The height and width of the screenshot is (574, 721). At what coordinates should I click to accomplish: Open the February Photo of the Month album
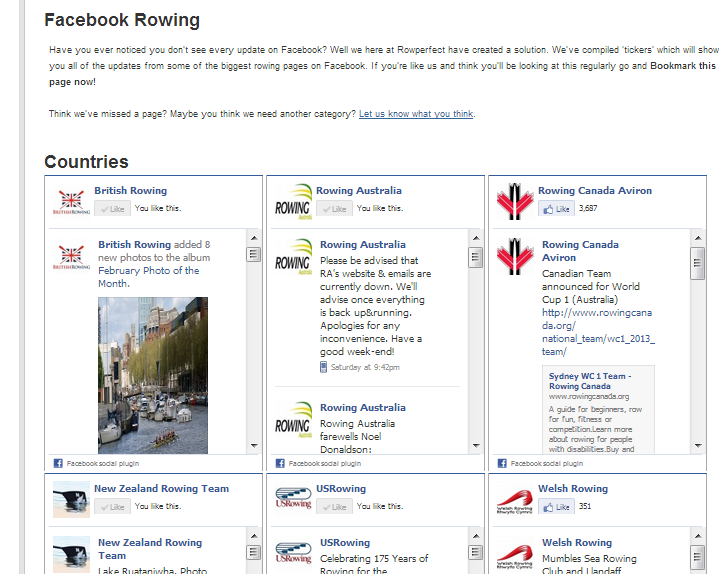pos(148,276)
